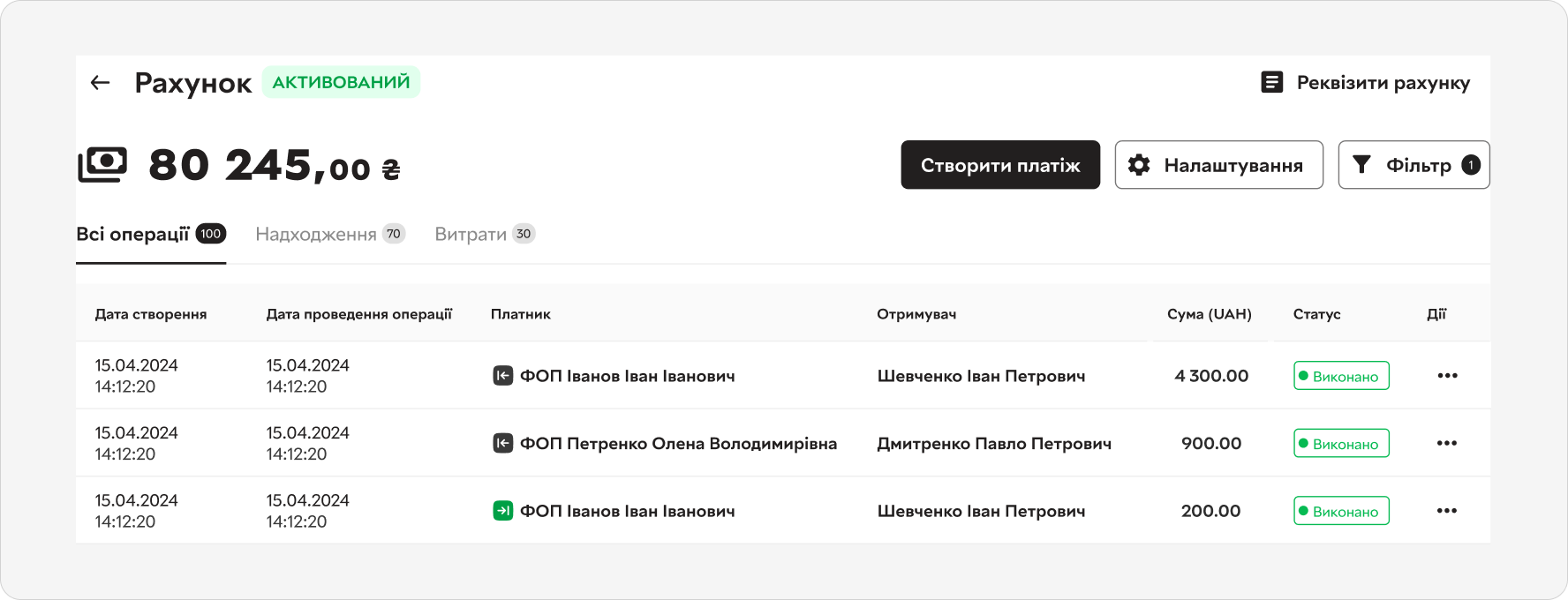Viewport: 1568px width, 600px height.
Task: Click the Виконано status on 900.00 row
Action: click(1341, 444)
